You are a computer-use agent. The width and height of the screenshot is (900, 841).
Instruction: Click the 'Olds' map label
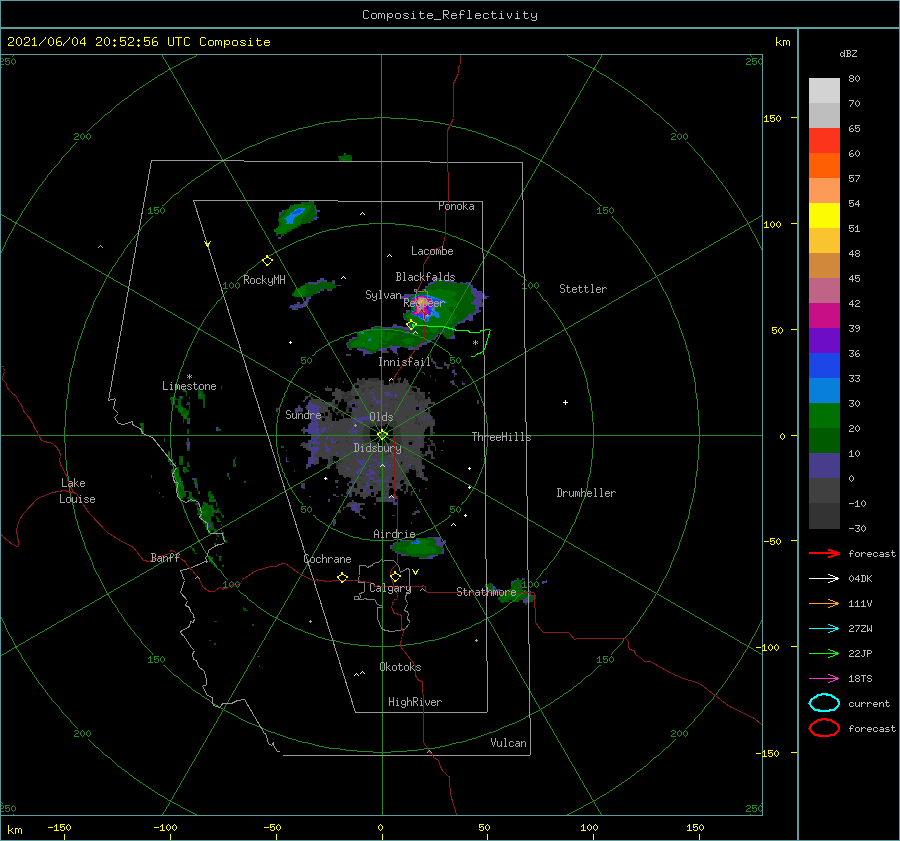(x=381, y=417)
